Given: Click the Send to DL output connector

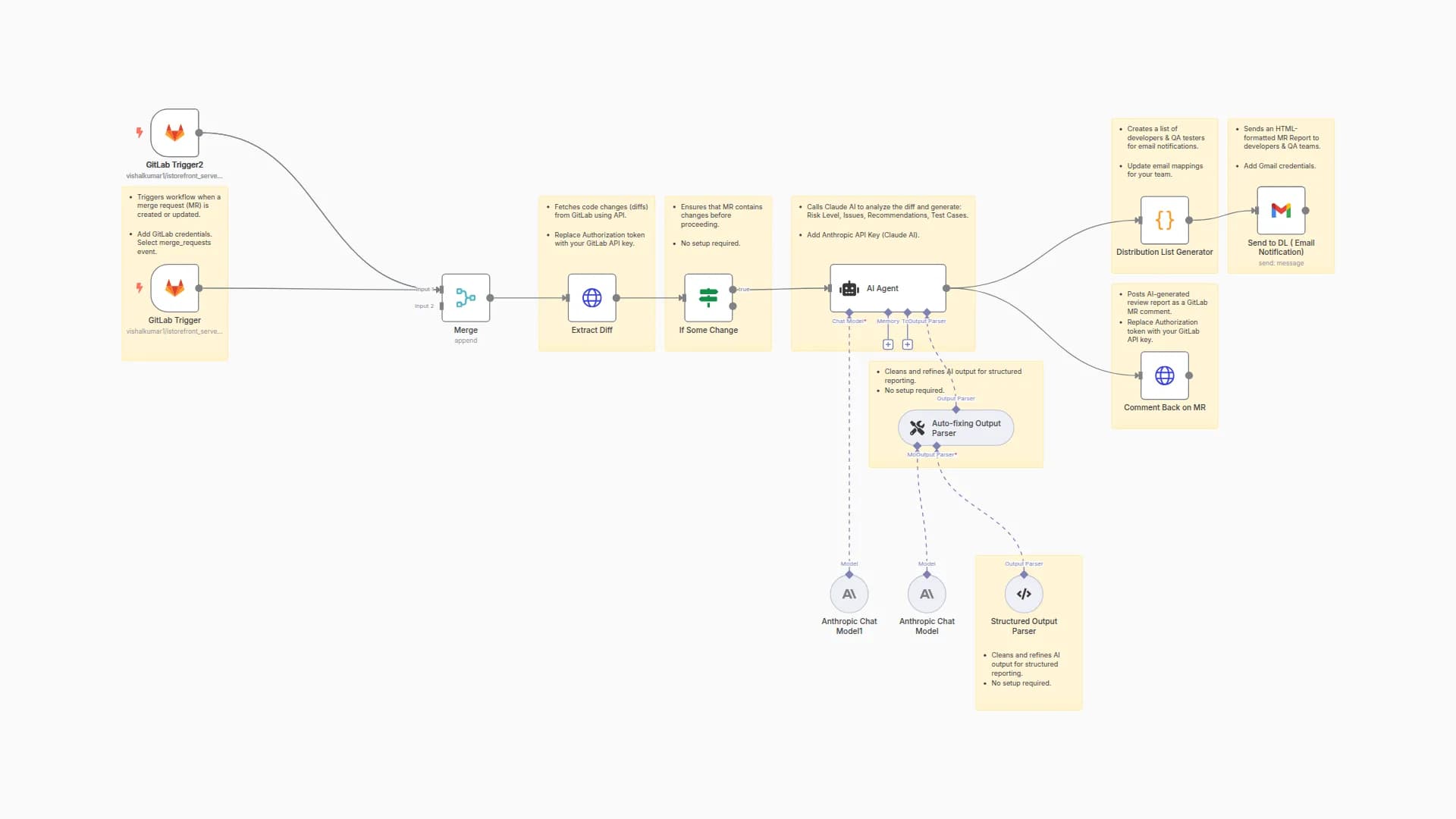Looking at the screenshot, I should 1306,211.
